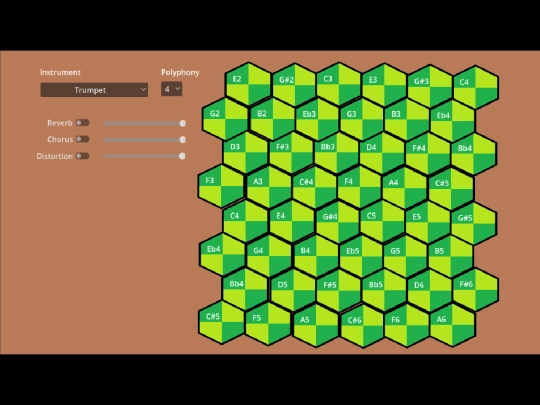Screen dimensions: 540x405
Task: Click the E4 hexagon note
Action: pos(292,221)
